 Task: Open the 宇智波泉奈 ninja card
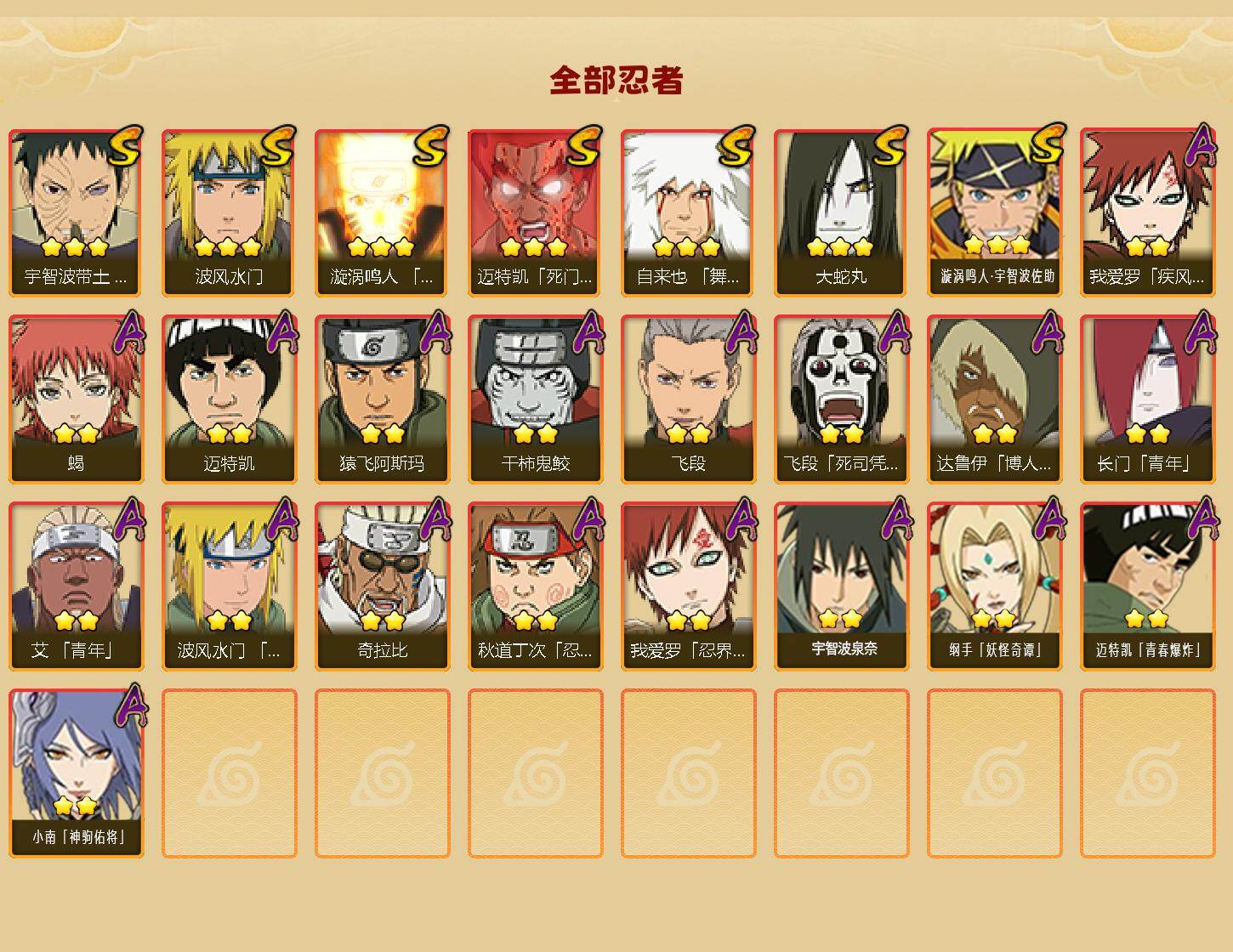[841, 586]
